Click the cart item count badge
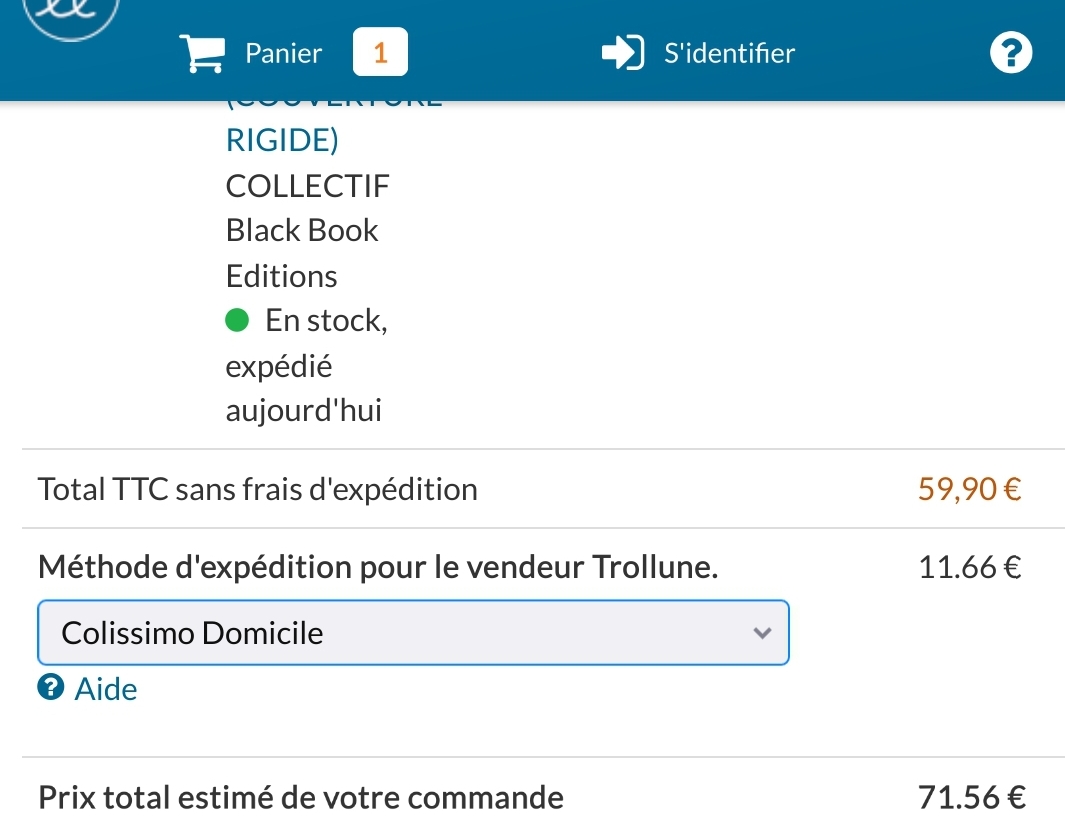This screenshot has height=838, width=1065. point(380,53)
